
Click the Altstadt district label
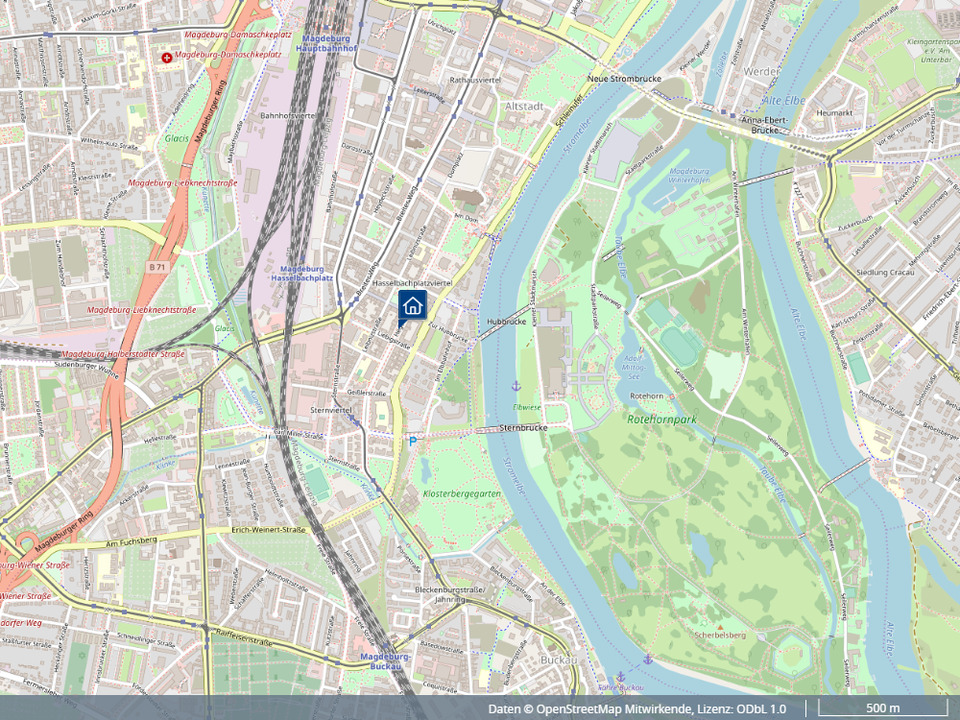coord(524,106)
